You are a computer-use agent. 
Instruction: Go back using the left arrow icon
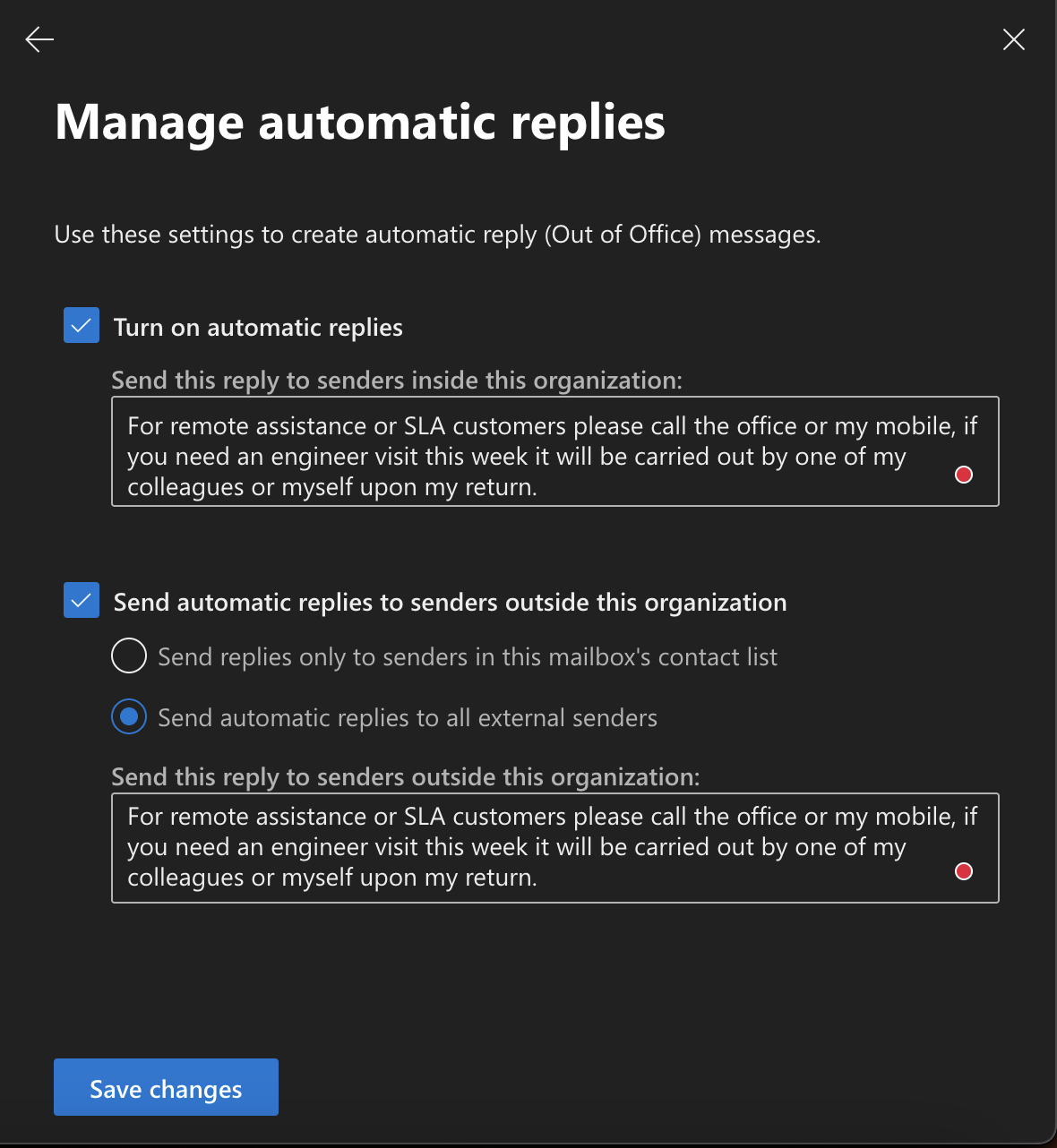tap(39, 39)
